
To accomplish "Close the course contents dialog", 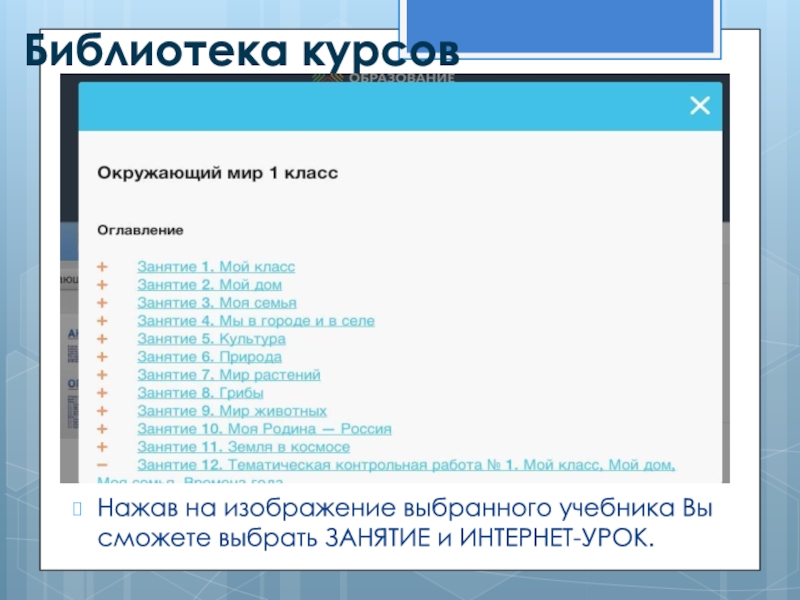I will 699,106.
